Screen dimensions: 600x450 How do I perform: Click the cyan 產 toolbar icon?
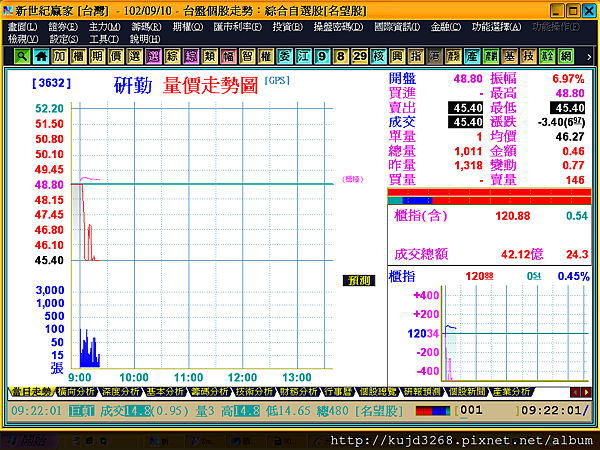(472, 57)
